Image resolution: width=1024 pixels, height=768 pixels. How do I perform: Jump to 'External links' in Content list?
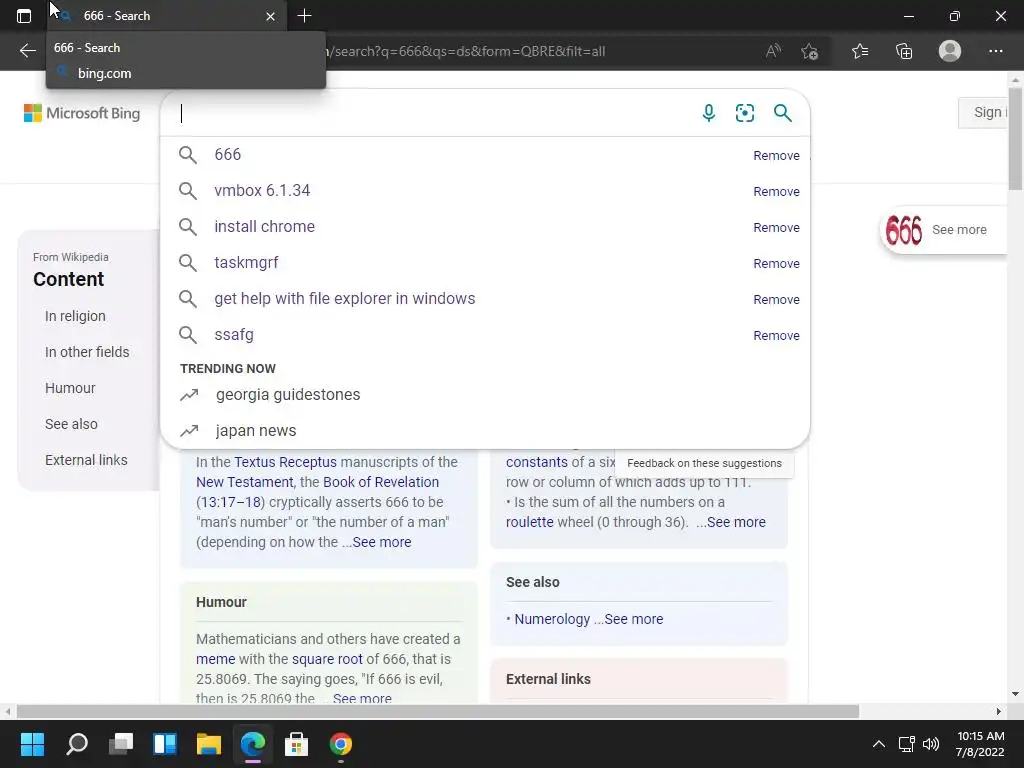pyautogui.click(x=86, y=460)
